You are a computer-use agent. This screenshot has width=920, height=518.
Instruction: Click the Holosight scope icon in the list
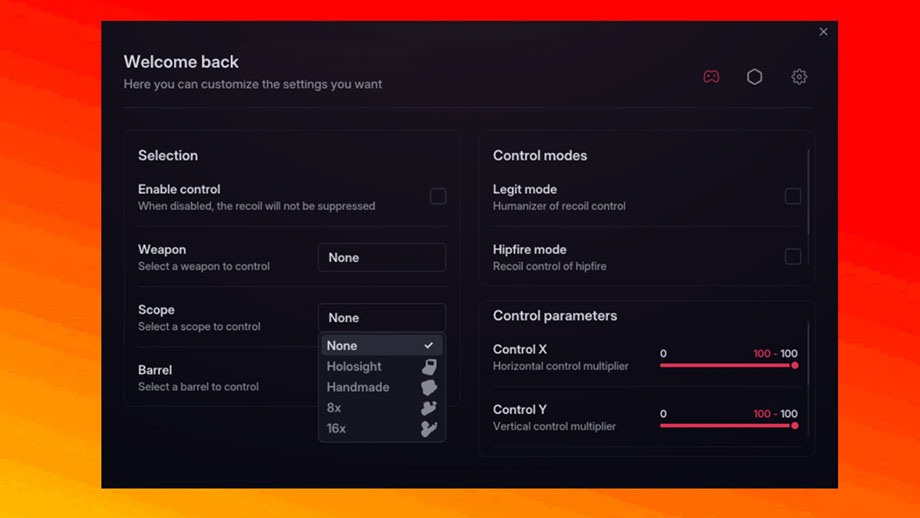pos(429,367)
